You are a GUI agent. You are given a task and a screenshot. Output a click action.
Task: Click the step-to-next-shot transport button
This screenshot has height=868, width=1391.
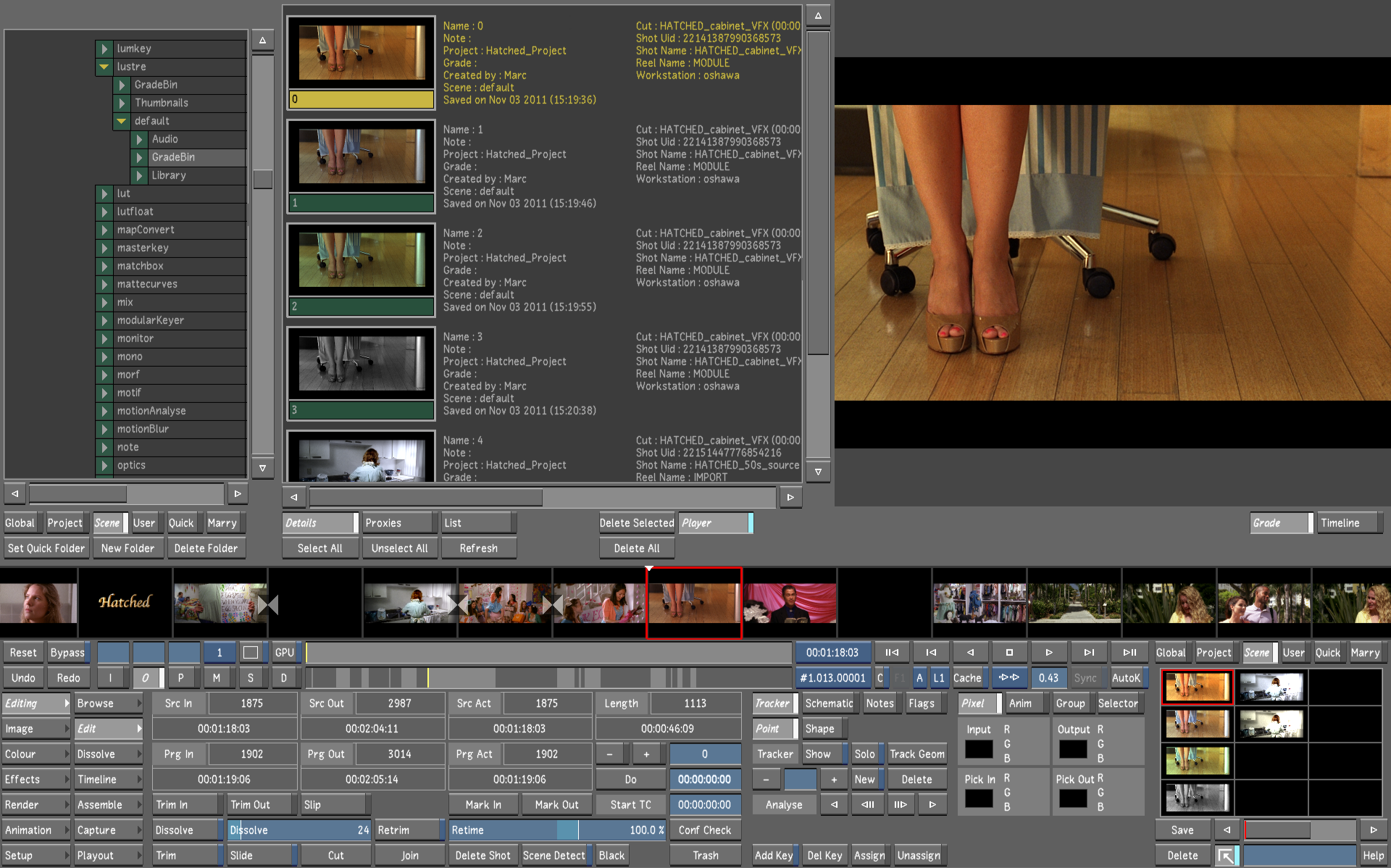click(1089, 652)
